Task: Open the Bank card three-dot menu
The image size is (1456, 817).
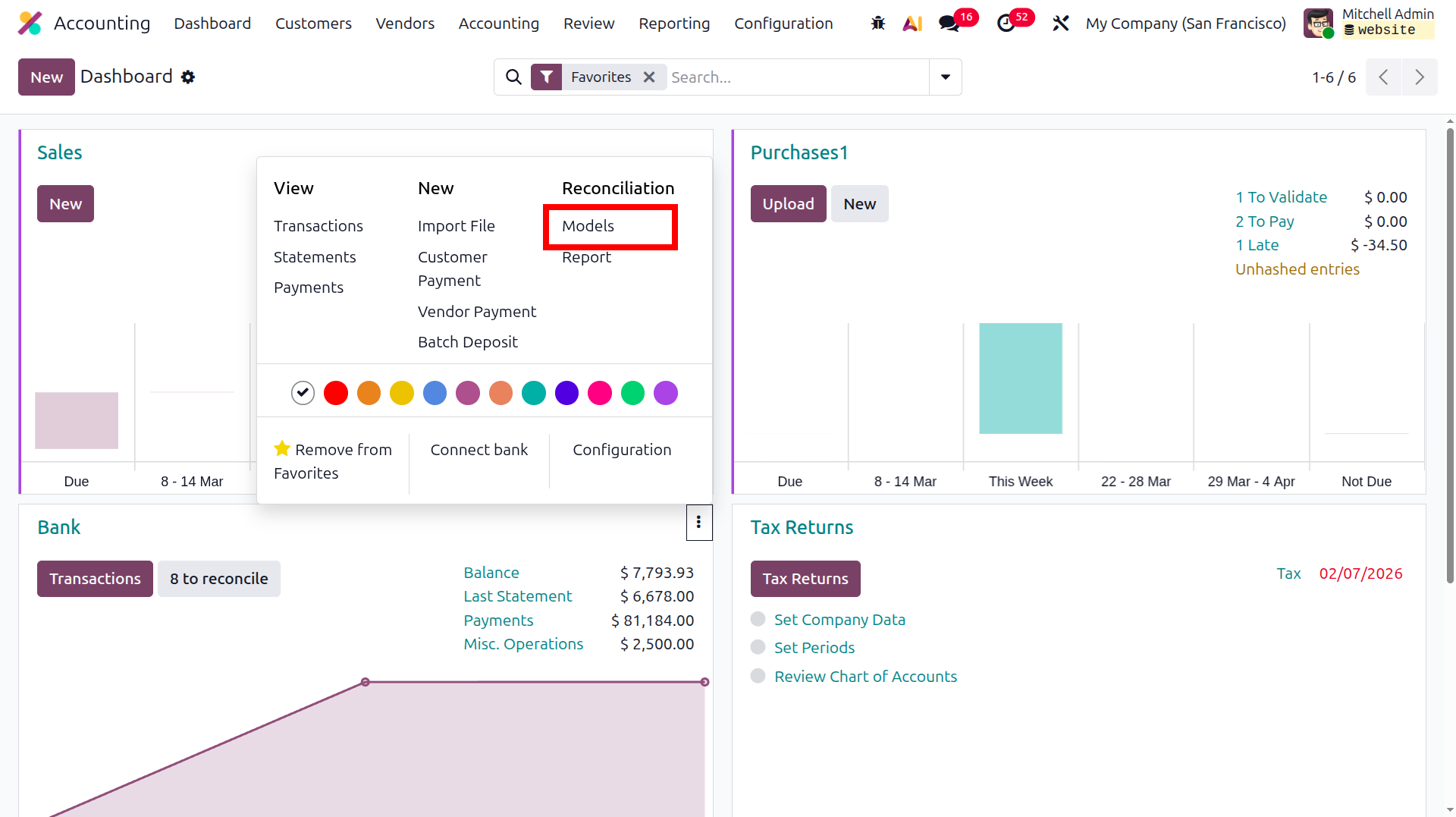Action: pyautogui.click(x=699, y=523)
